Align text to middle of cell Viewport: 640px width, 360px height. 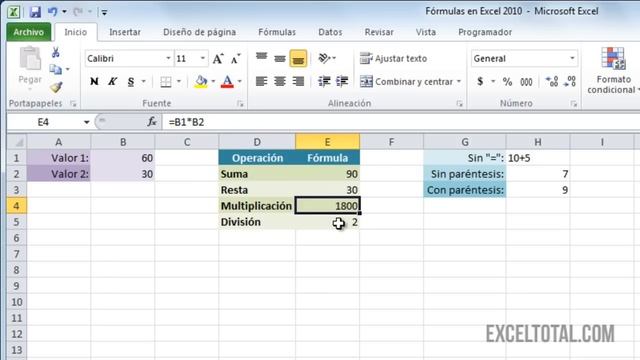(x=280, y=58)
